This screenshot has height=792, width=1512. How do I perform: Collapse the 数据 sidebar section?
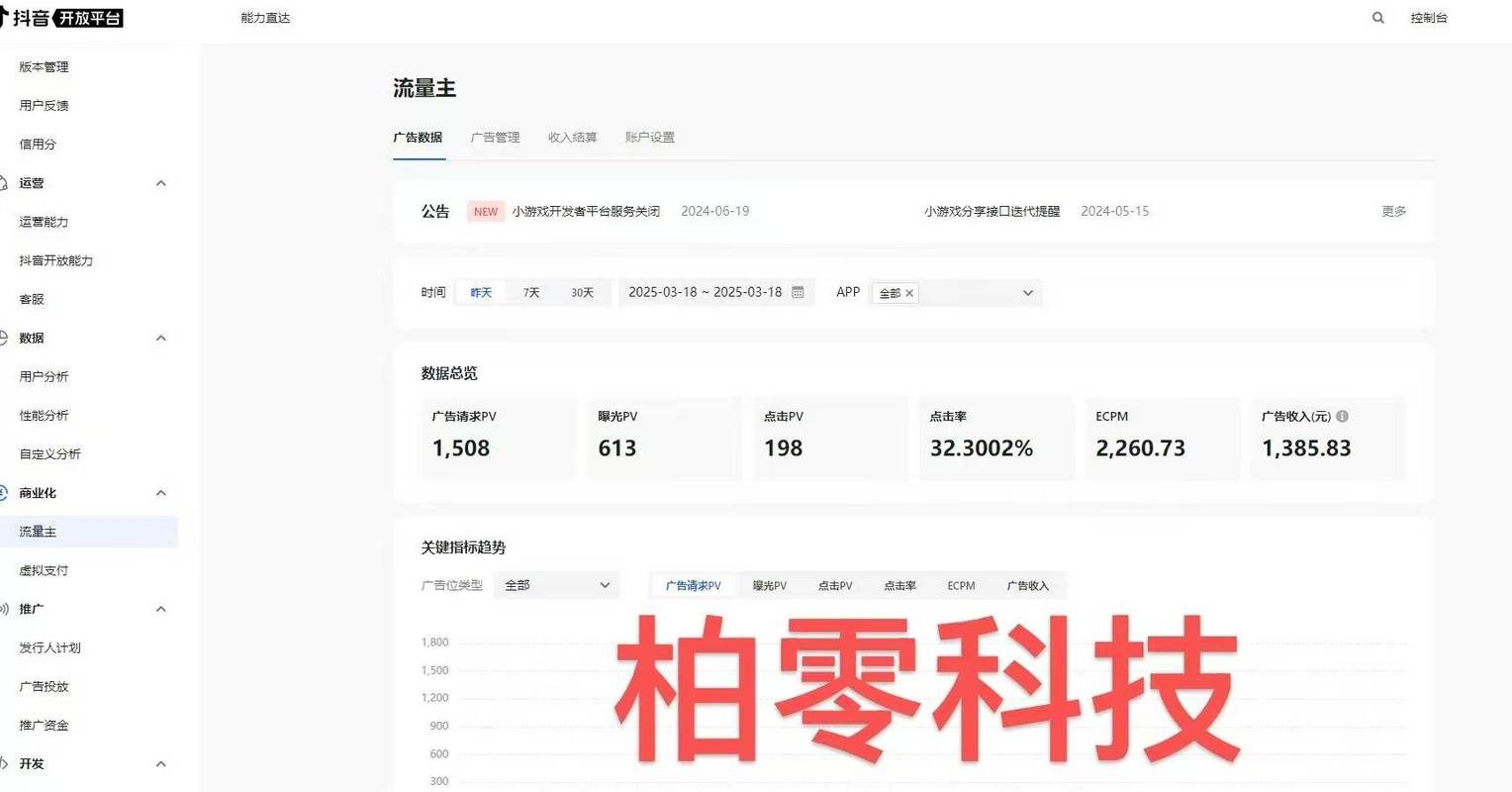(x=161, y=339)
